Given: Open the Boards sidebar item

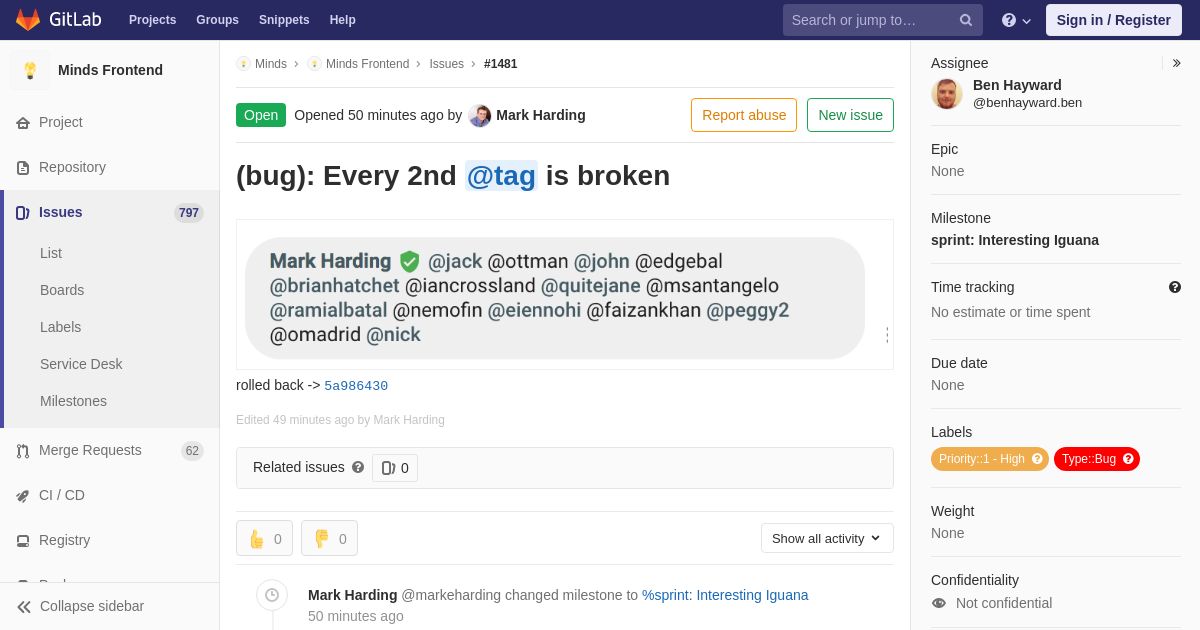Looking at the screenshot, I should click(62, 290).
